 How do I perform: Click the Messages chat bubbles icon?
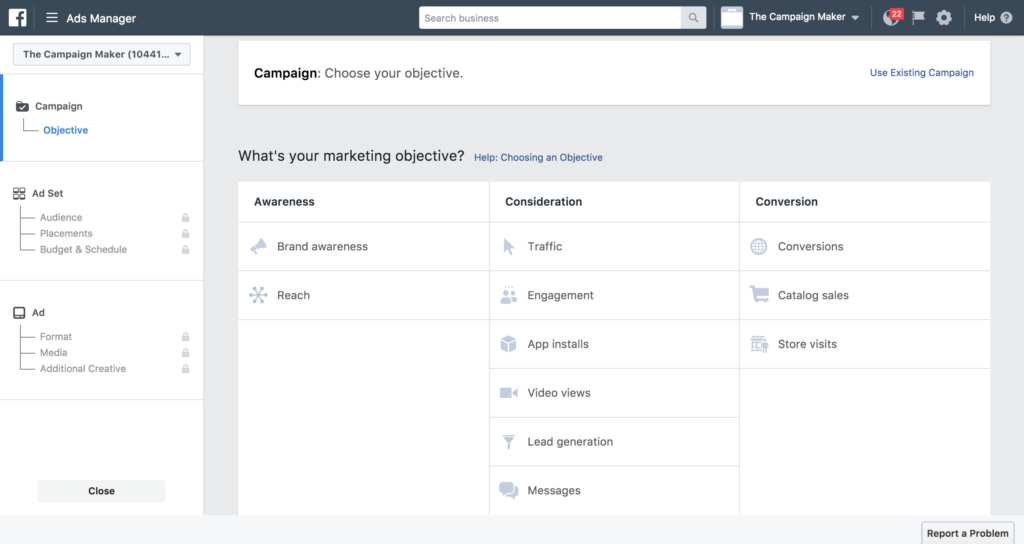(x=509, y=490)
